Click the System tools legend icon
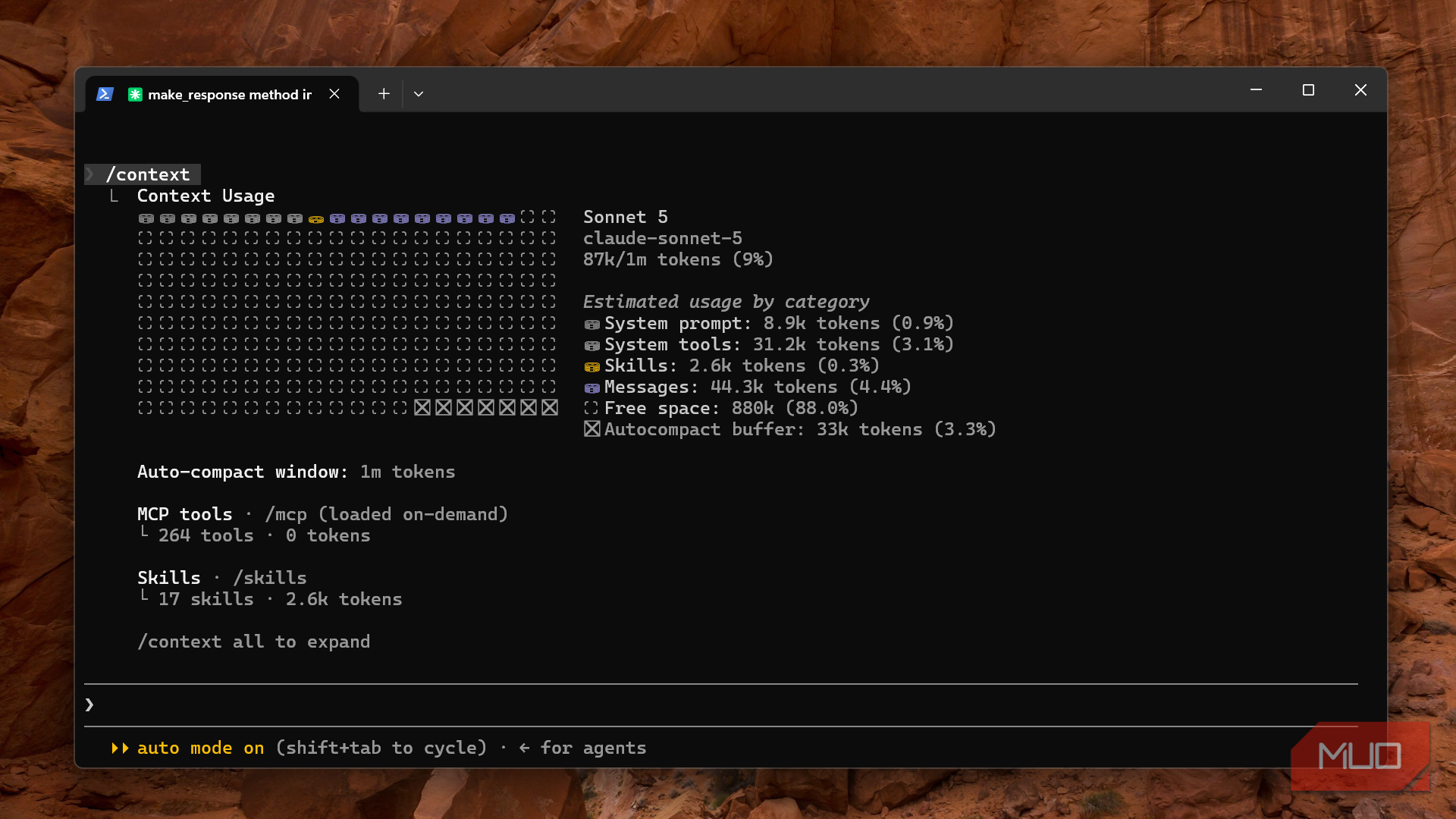The image size is (1456, 819). 592,346
